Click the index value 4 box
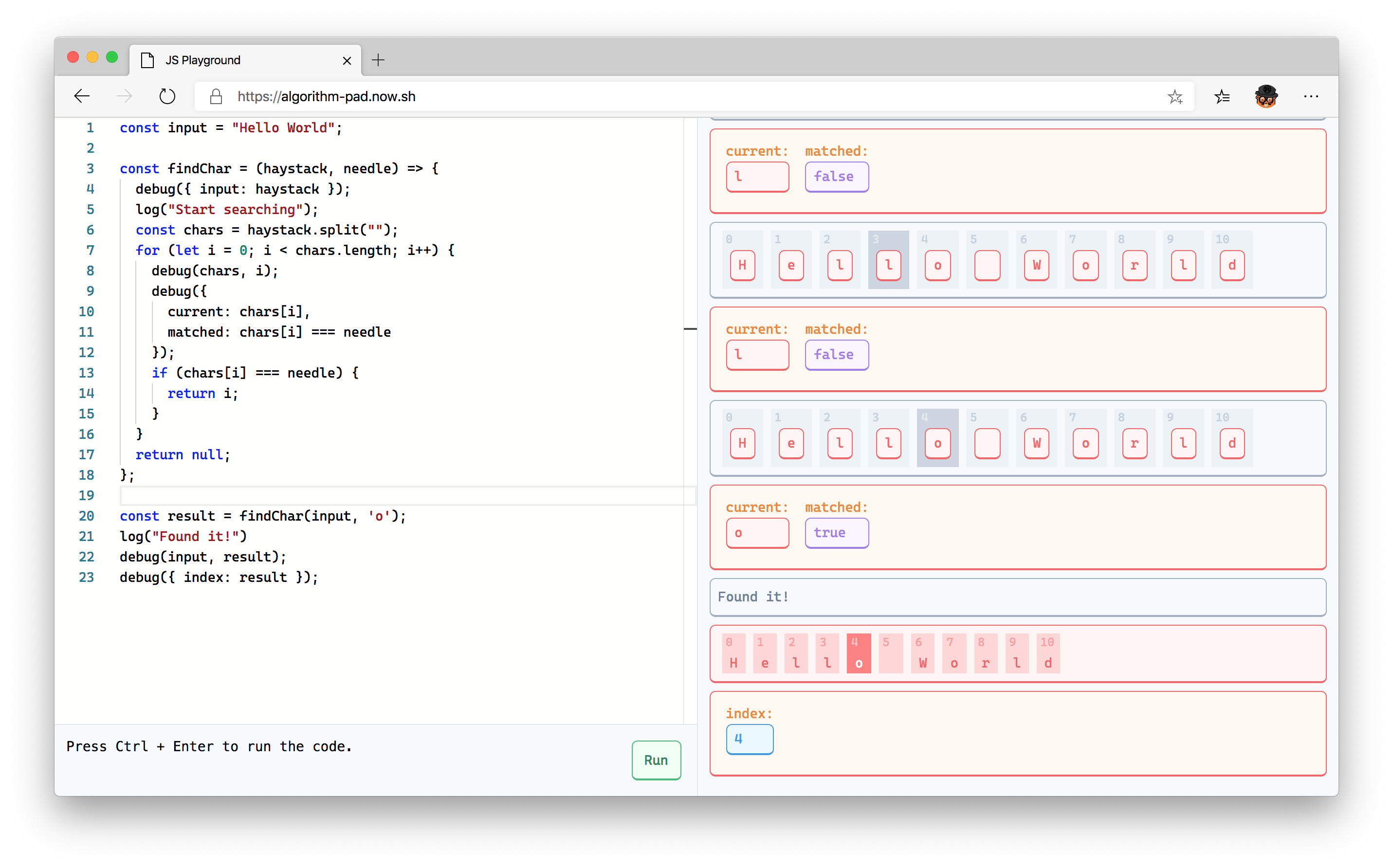Image resolution: width=1393 pixels, height=868 pixels. 750,739
